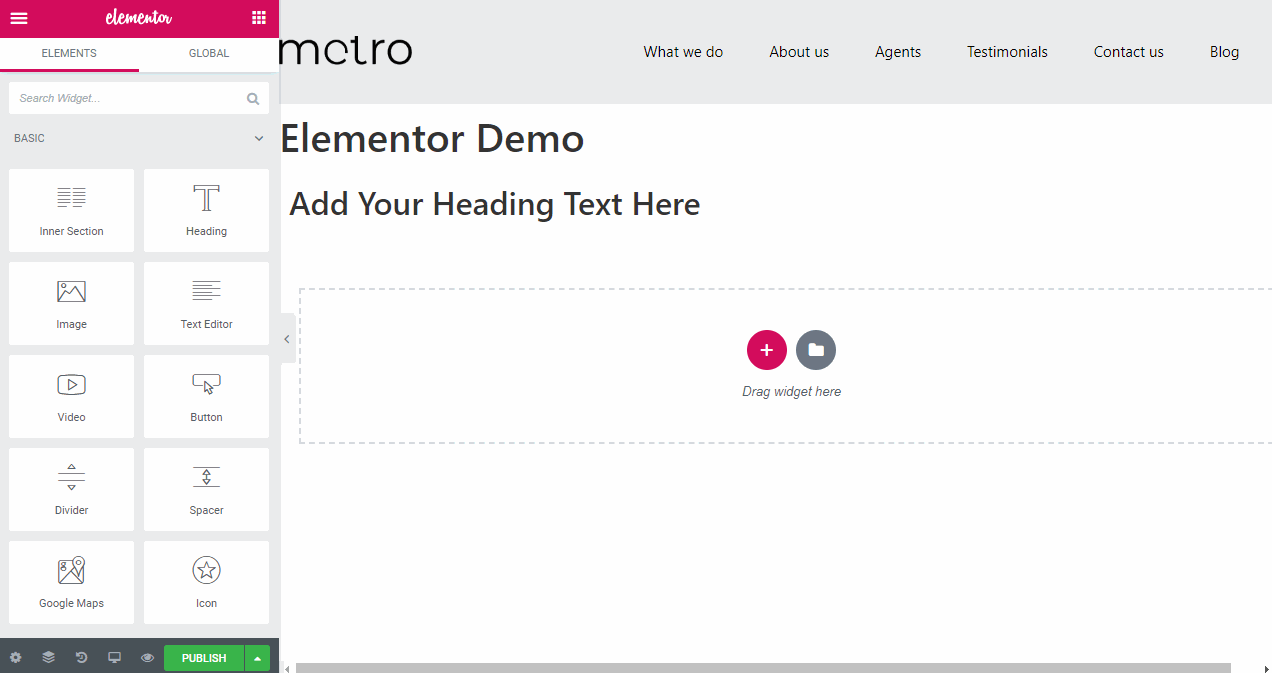The width and height of the screenshot is (1272, 673).
Task: Toggle preview changes eye icon
Action: coord(147,658)
